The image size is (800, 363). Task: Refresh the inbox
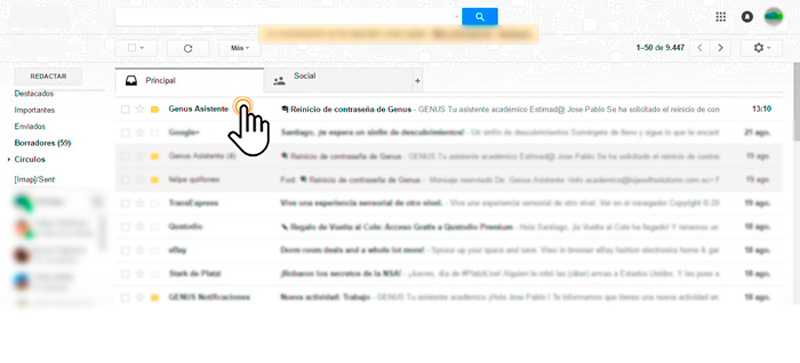[188, 48]
